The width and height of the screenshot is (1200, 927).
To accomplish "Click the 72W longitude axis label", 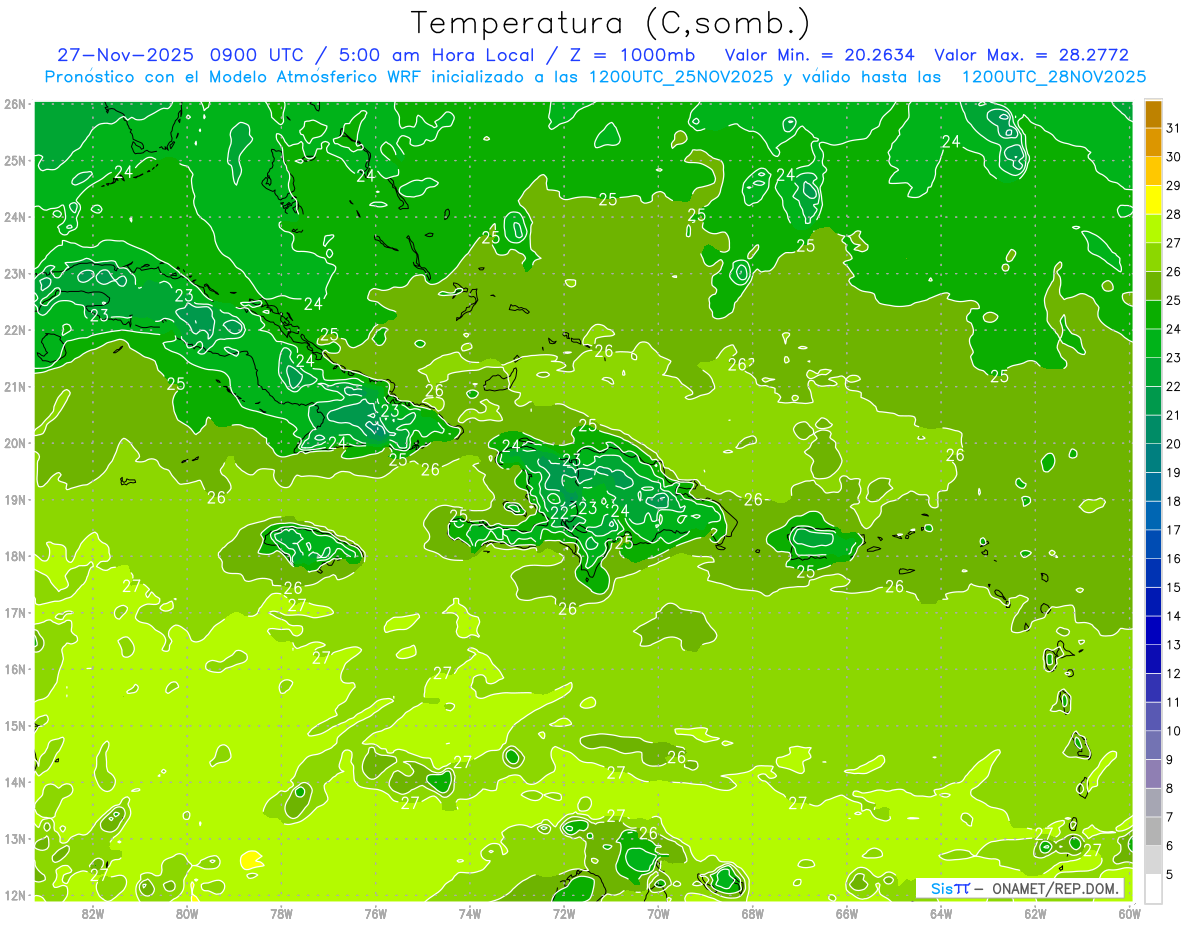I will (x=564, y=913).
